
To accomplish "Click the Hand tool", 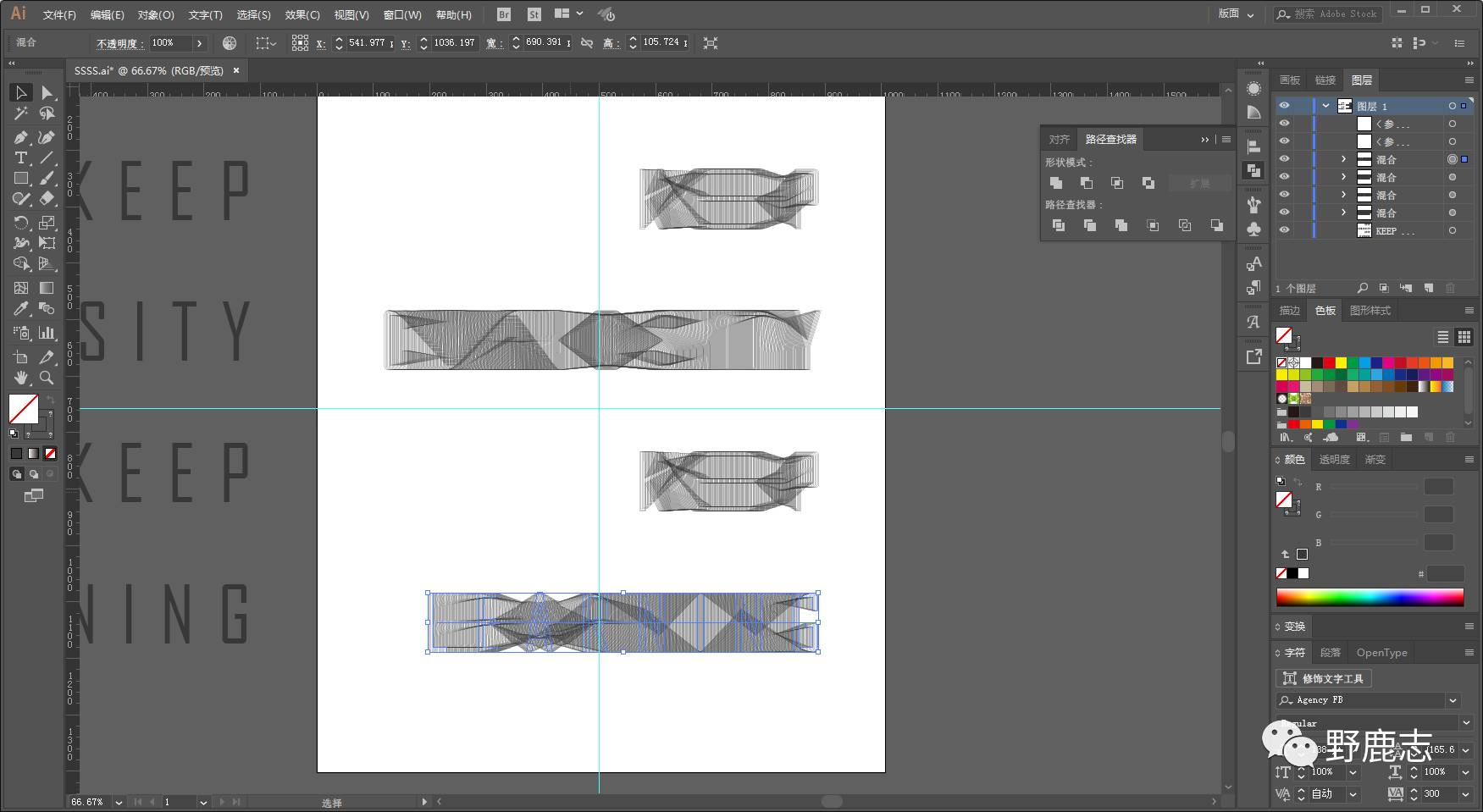I will click(x=21, y=378).
